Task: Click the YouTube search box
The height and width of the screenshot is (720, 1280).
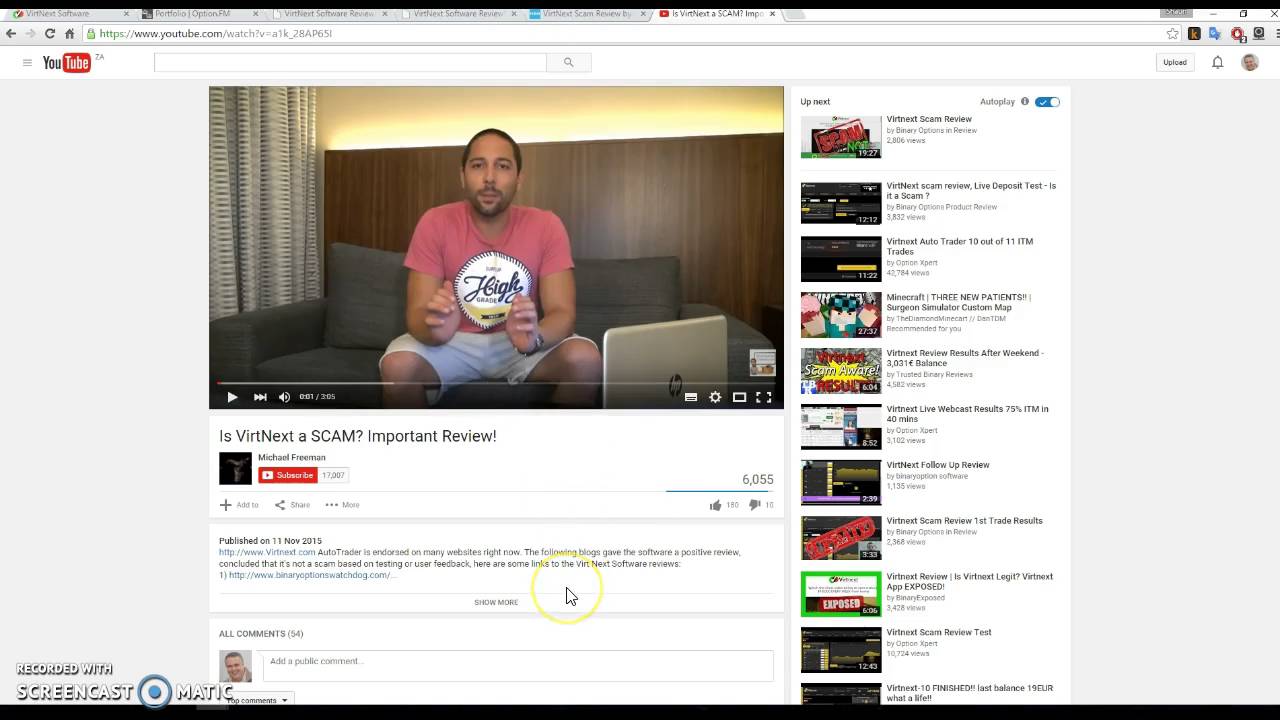Action: click(350, 62)
